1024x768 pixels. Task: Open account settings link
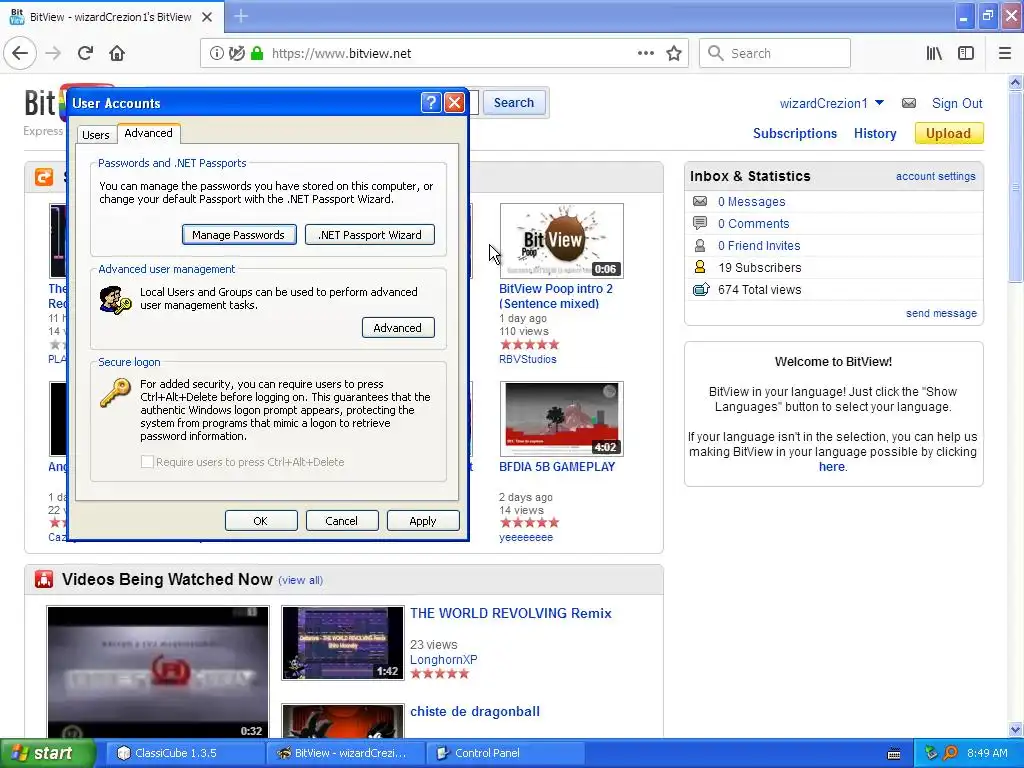click(x=935, y=176)
